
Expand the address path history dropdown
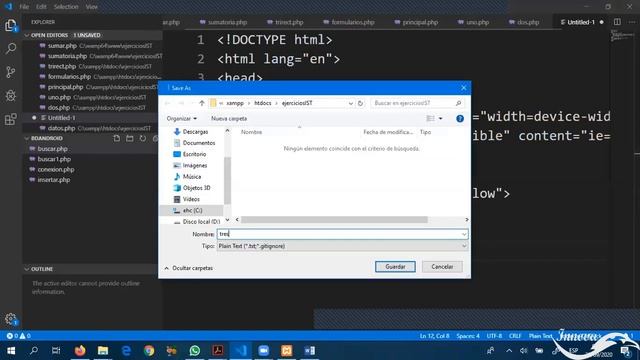(351, 103)
